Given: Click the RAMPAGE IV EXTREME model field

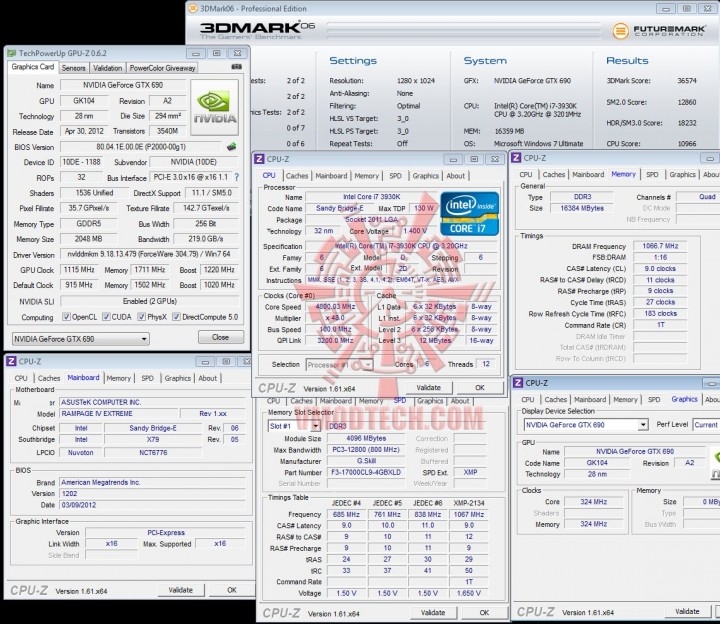Looking at the screenshot, I should [118, 414].
